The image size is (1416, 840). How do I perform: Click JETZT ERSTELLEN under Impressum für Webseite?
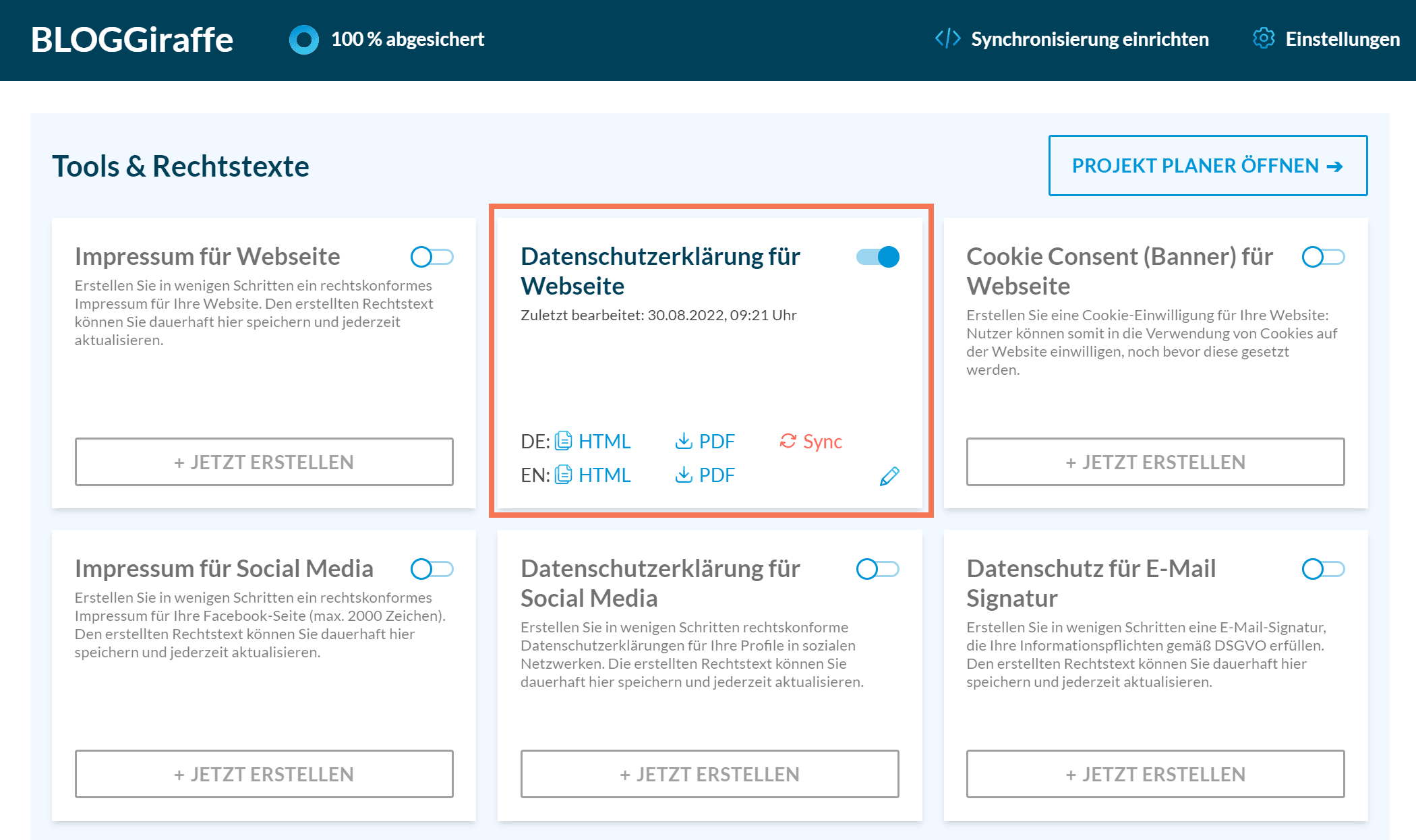pyautogui.click(x=264, y=462)
